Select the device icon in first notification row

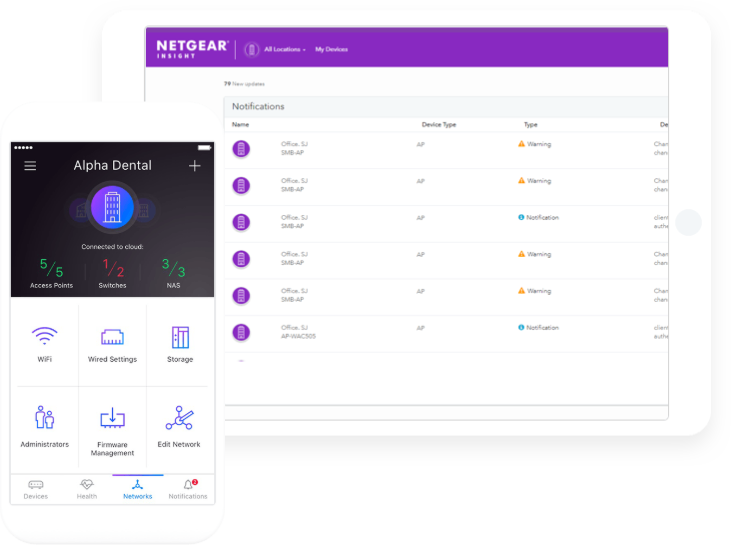click(241, 149)
